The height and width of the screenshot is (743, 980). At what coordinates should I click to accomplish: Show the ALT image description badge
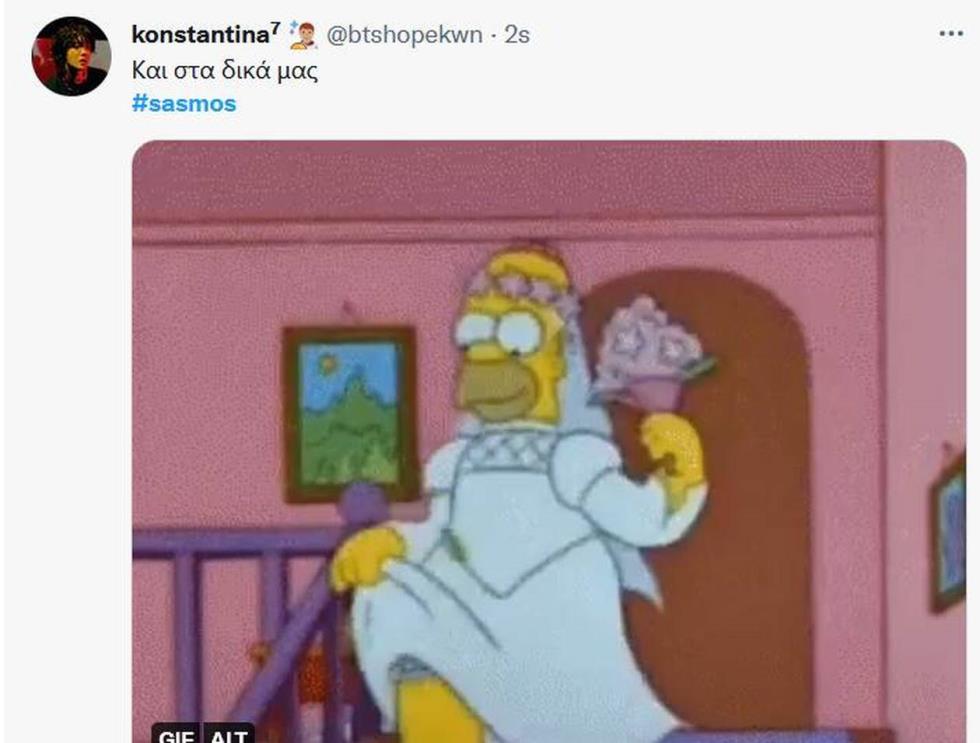pyautogui.click(x=228, y=734)
